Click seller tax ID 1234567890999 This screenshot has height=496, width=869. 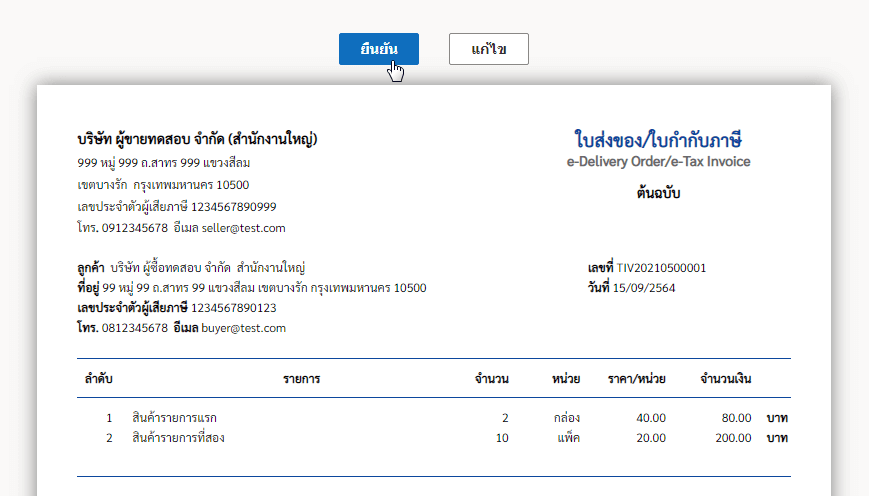point(233,207)
